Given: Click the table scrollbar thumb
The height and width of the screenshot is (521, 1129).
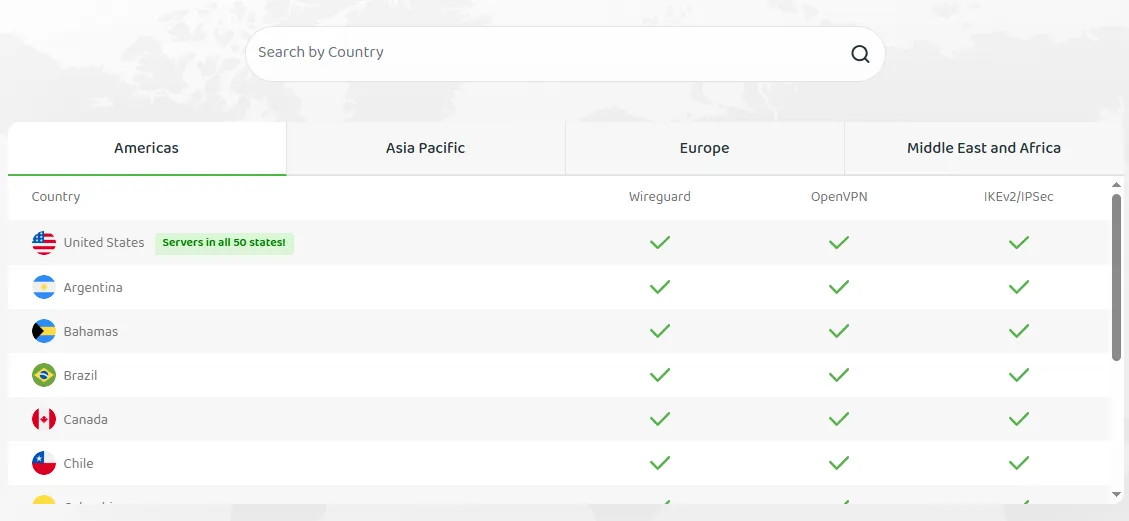Looking at the screenshot, I should (1117, 277).
